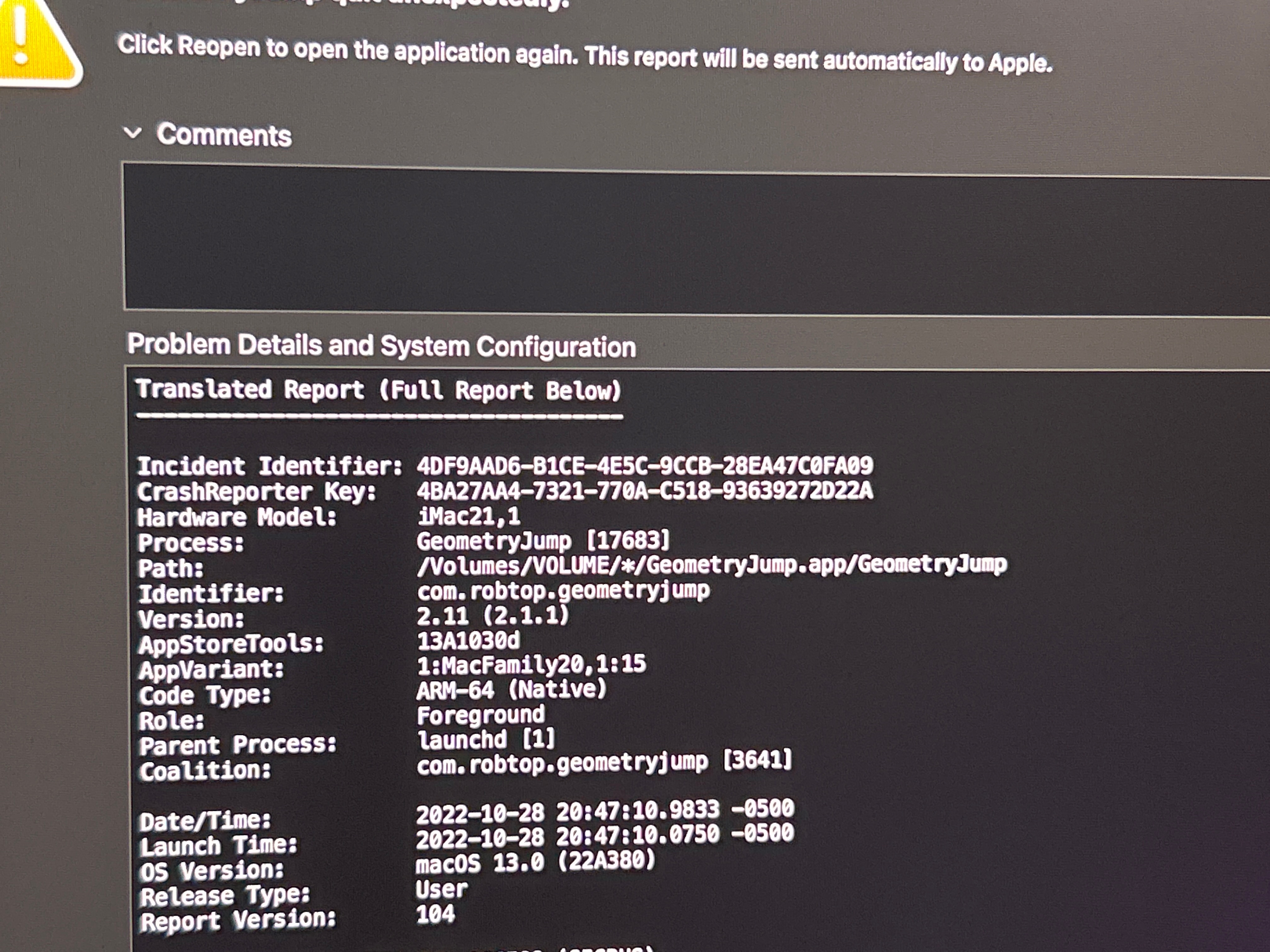Click the GeometryJump [17683] process entry
1270x952 pixels.
click(x=543, y=541)
